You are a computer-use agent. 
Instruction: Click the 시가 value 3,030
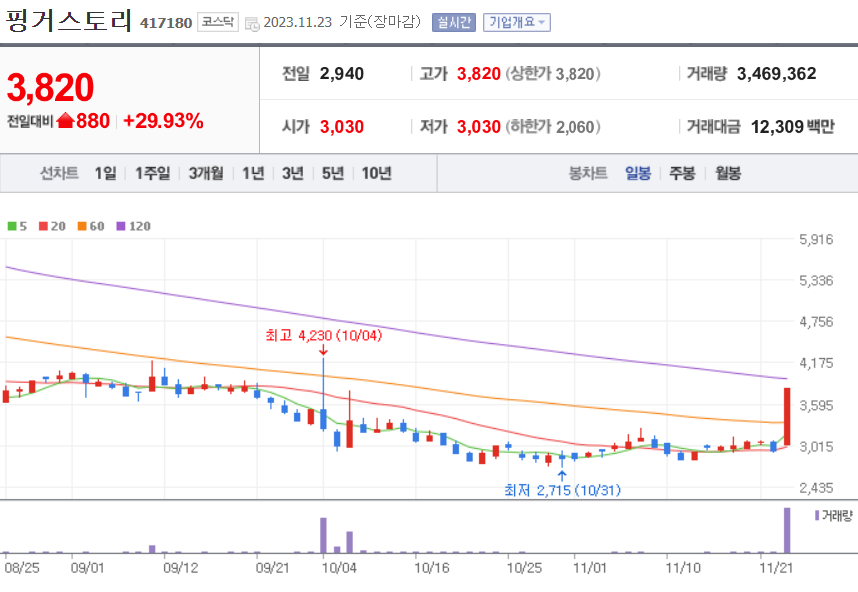coord(341,127)
